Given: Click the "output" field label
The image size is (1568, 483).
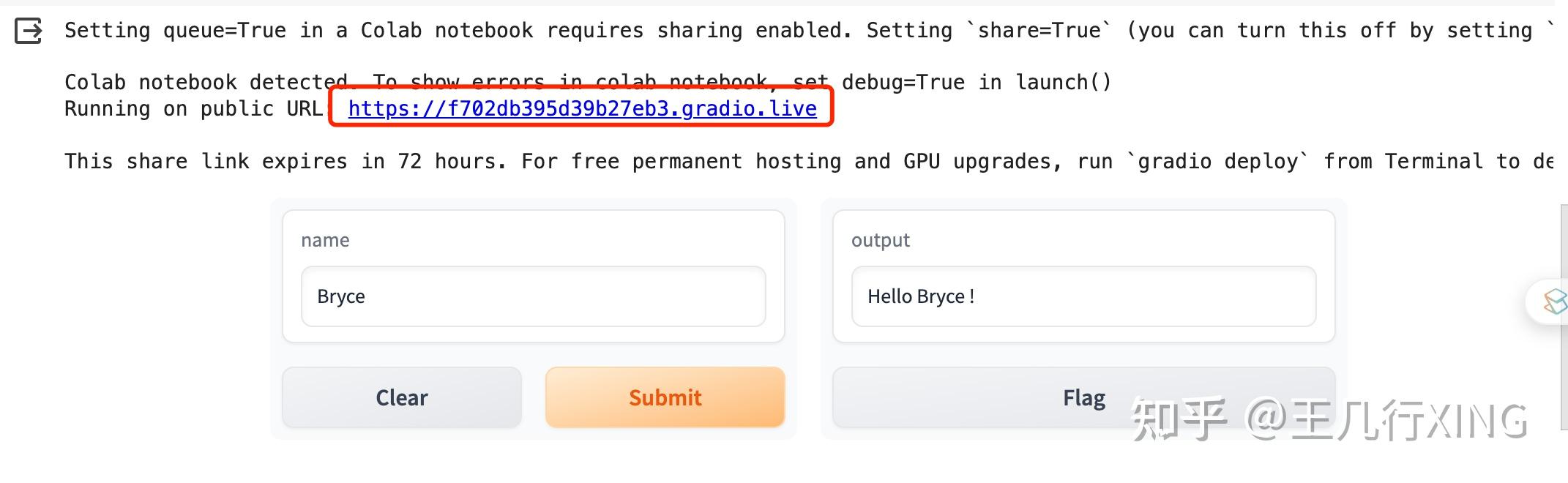Looking at the screenshot, I should (880, 240).
